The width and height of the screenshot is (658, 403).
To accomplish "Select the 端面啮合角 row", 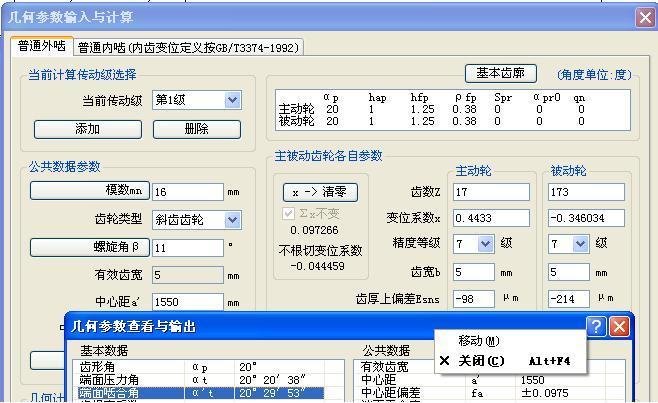I will click(x=201, y=393).
